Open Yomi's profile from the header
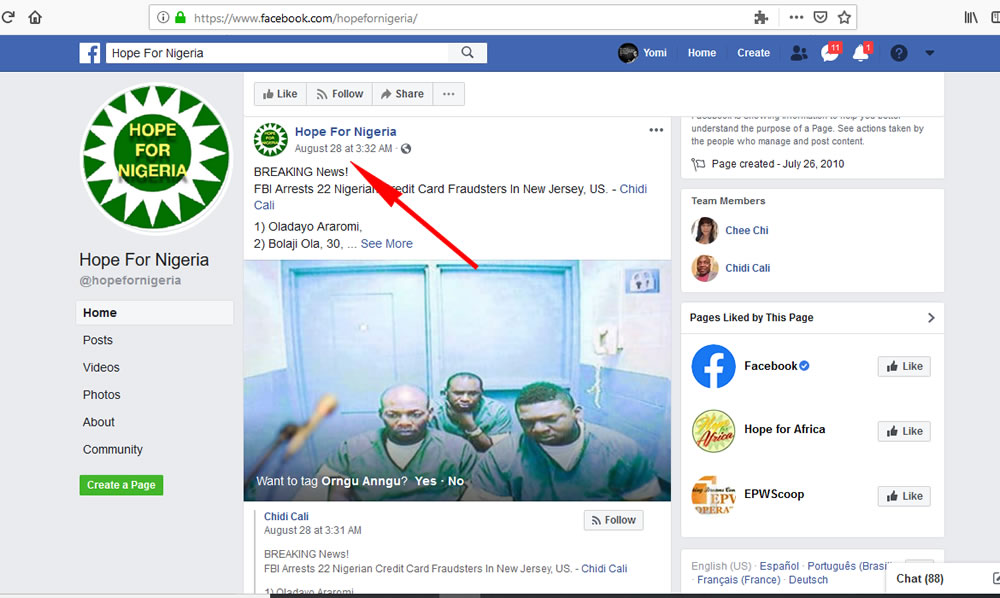This screenshot has width=1000, height=598. tap(642, 53)
